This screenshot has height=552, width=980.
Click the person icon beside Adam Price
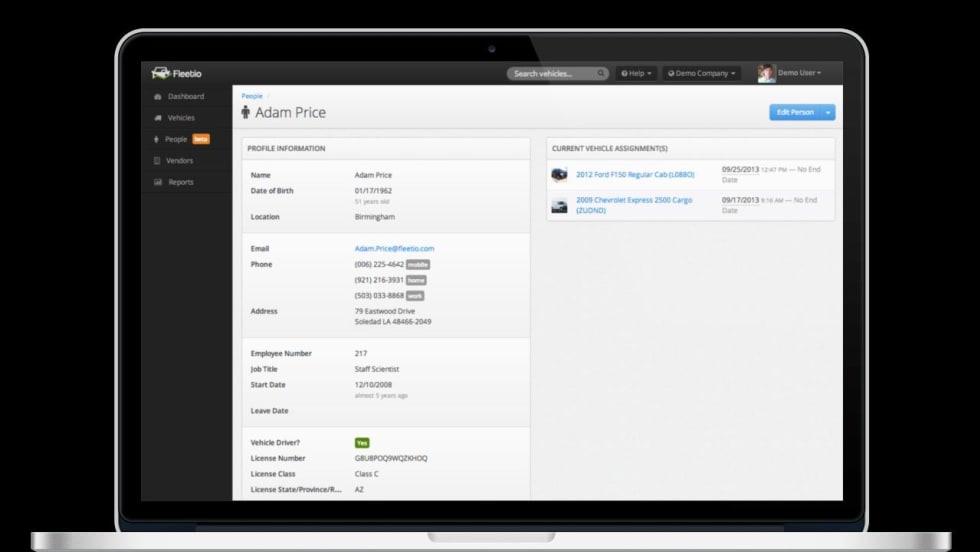[246, 113]
